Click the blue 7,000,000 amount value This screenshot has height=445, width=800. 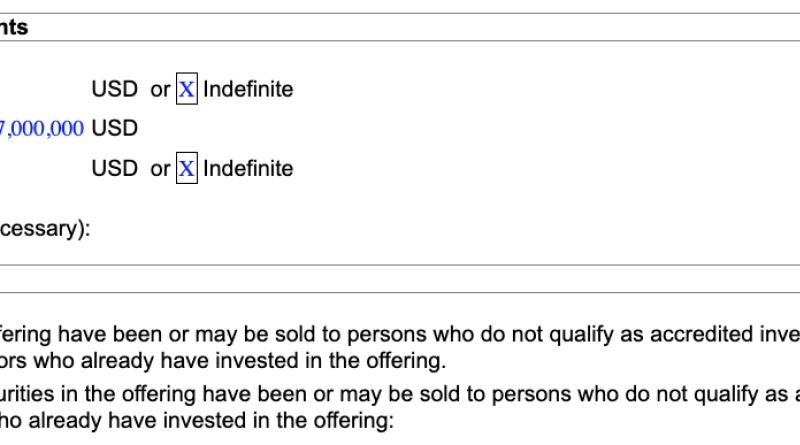click(x=42, y=129)
